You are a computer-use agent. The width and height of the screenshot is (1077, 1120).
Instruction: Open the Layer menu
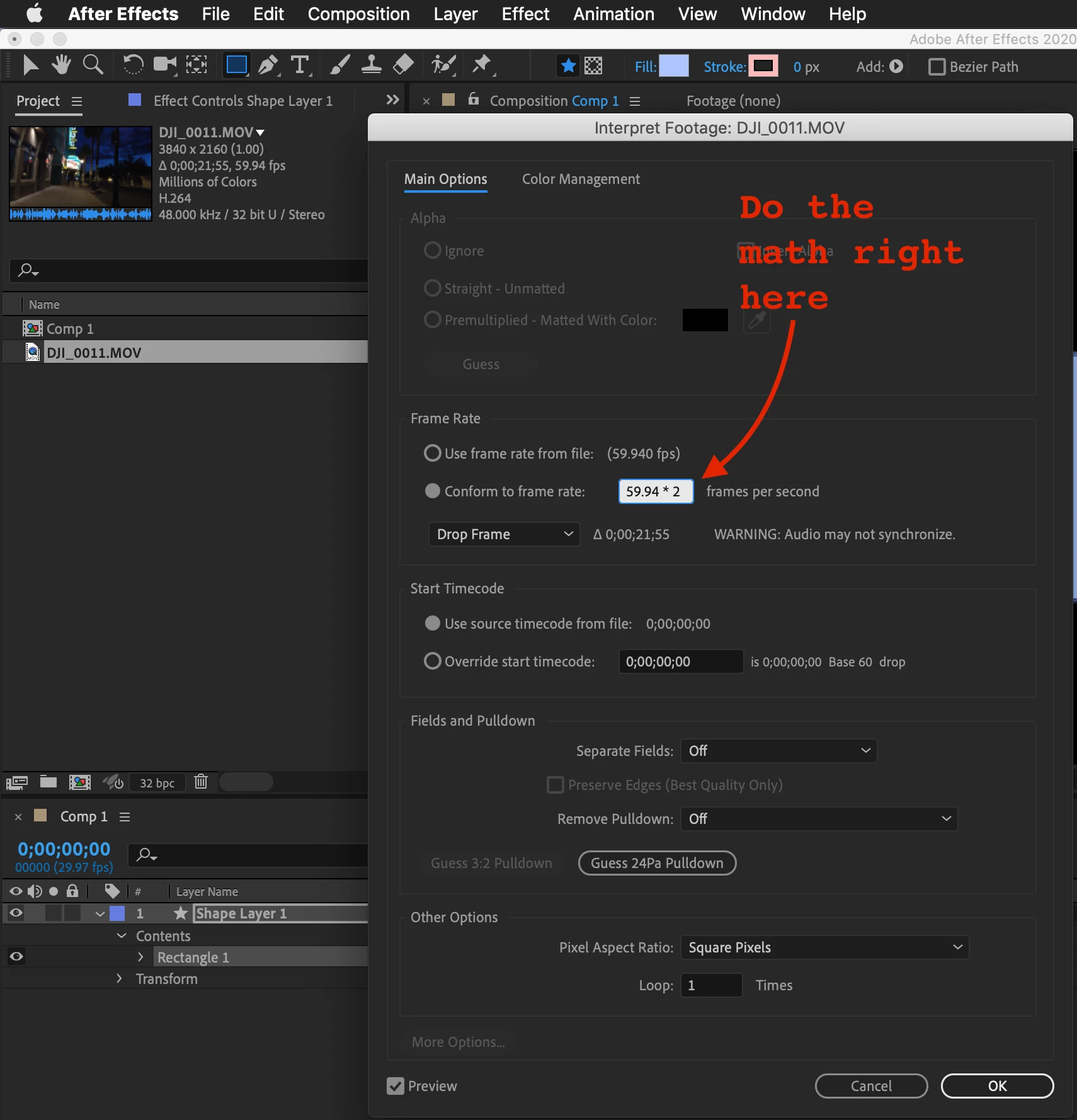click(455, 14)
